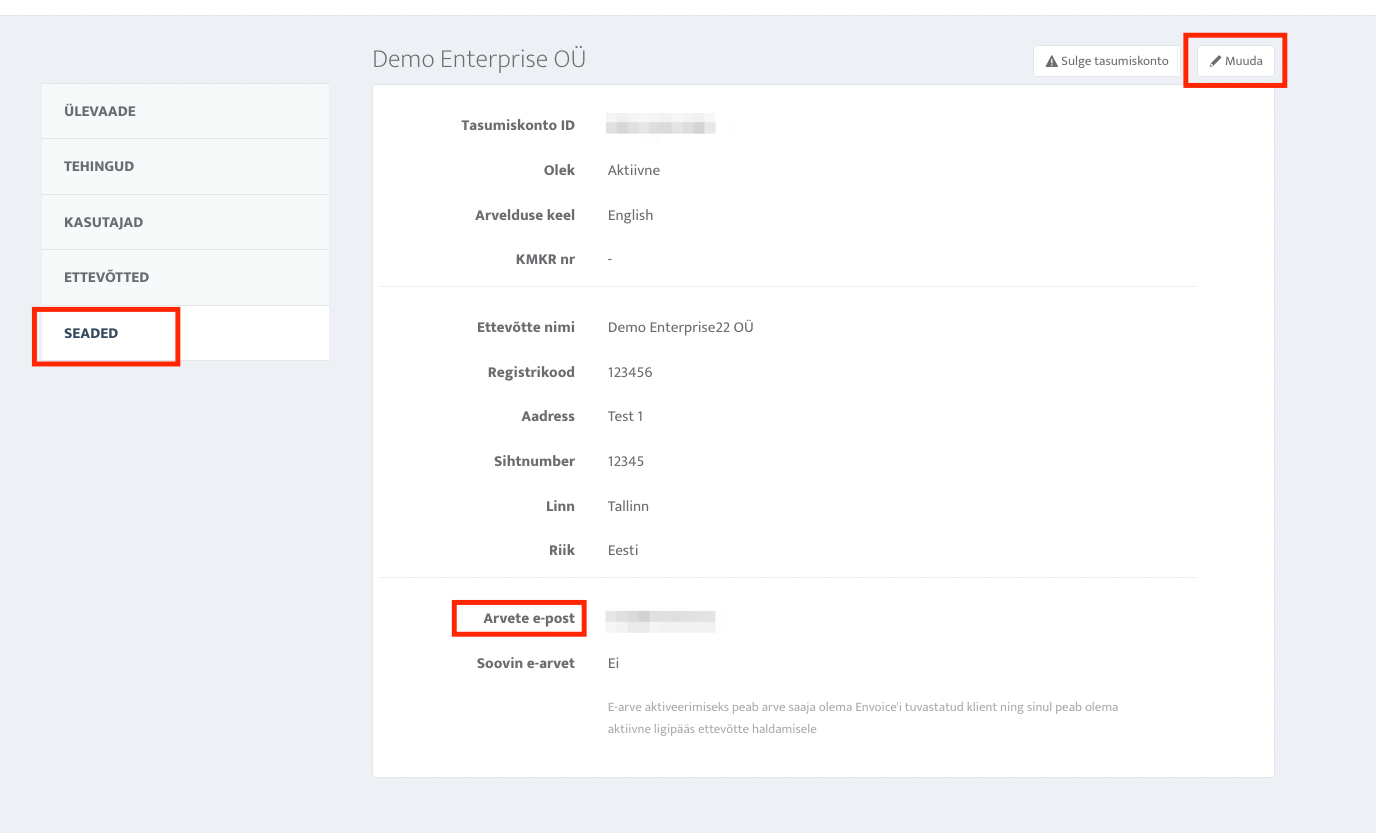Click the pencil icon in the Muuda button
1376x833 pixels.
click(1216, 61)
